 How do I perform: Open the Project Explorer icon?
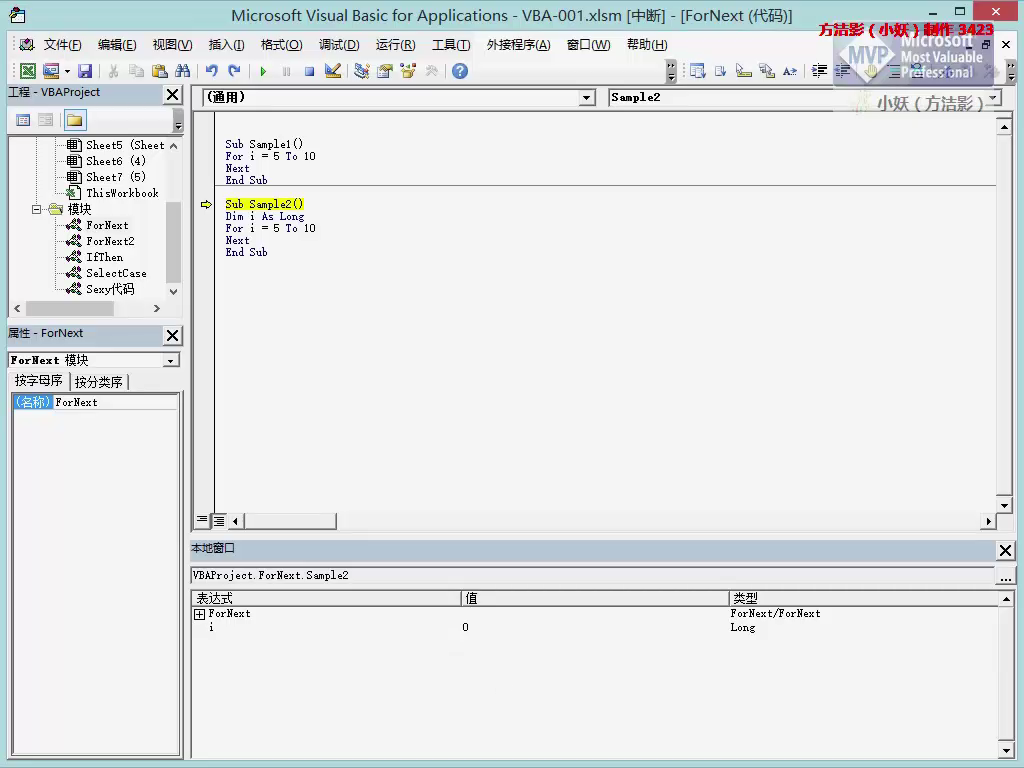tap(362, 71)
